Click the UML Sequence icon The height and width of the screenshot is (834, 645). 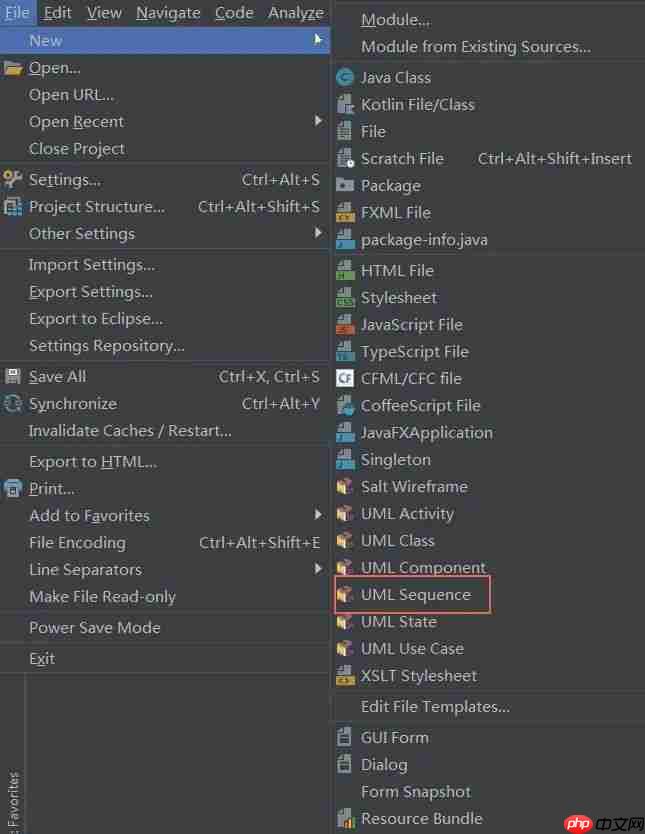(345, 595)
